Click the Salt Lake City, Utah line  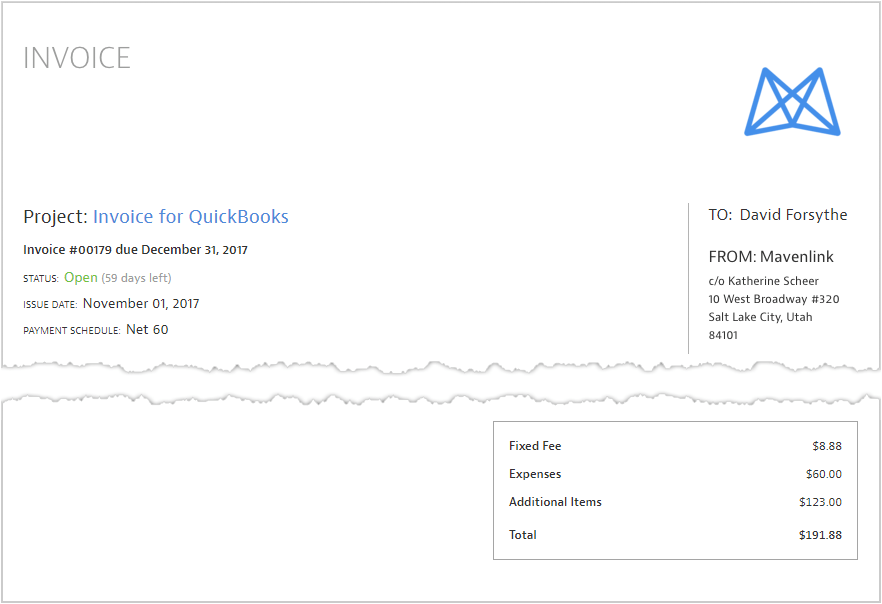tap(760, 317)
